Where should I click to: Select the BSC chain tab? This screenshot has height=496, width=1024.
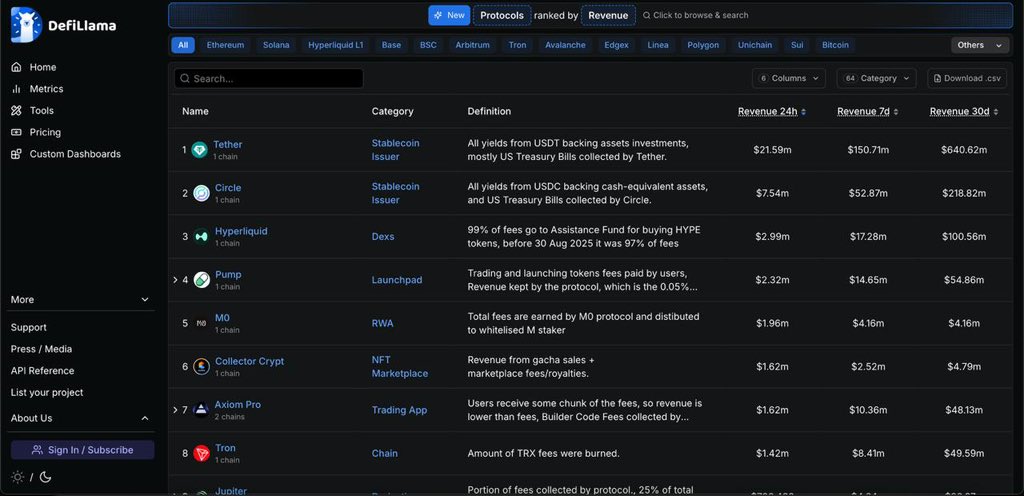(428, 45)
